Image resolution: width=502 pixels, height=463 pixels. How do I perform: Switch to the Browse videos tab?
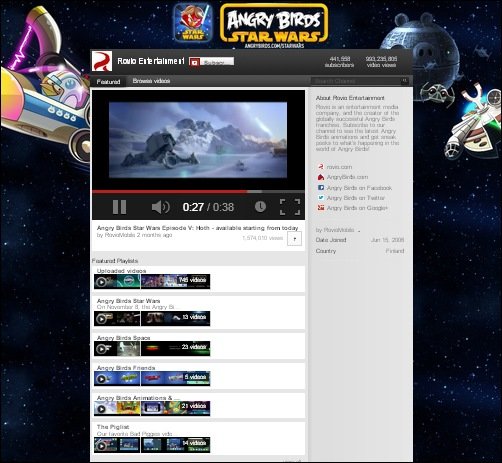151,81
